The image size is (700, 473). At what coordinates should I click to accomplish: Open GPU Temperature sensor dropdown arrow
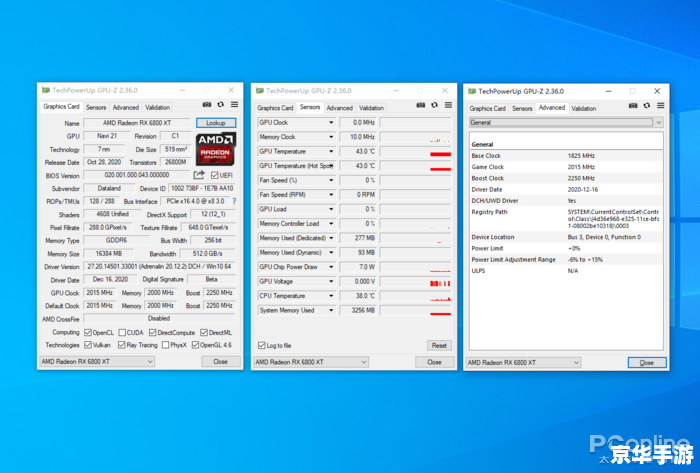331,151
